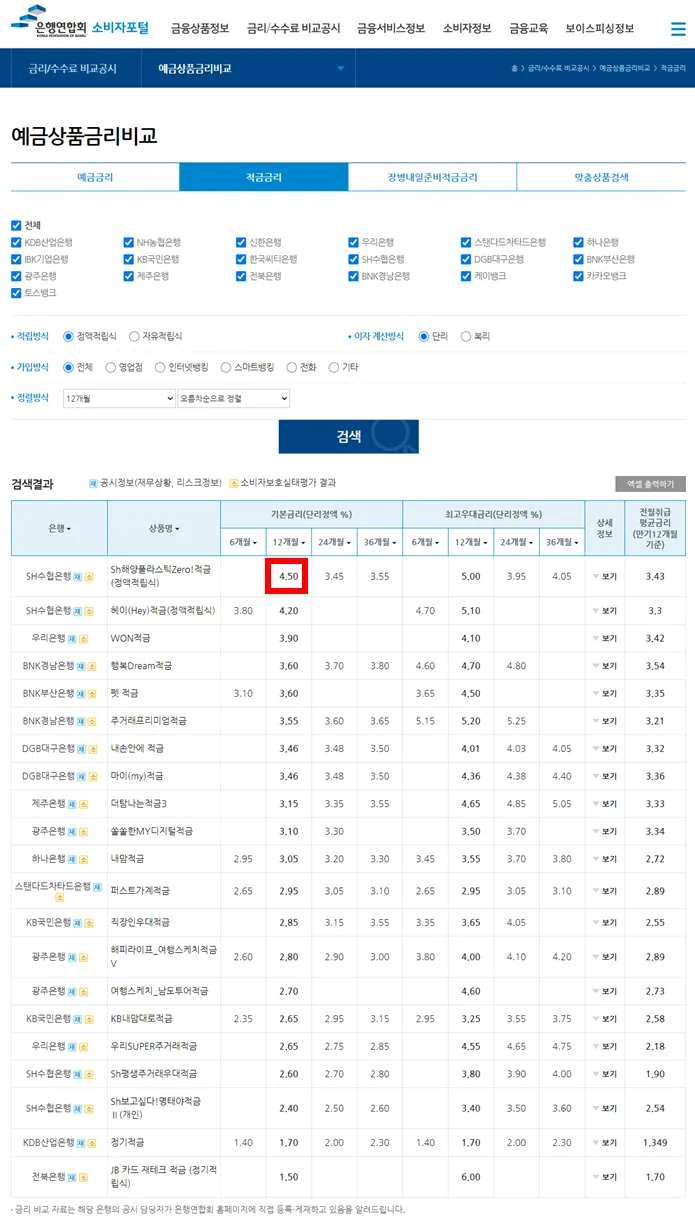This screenshot has width=695, height=1223.
Task: Click the blue 검색 button
Action: point(348,436)
